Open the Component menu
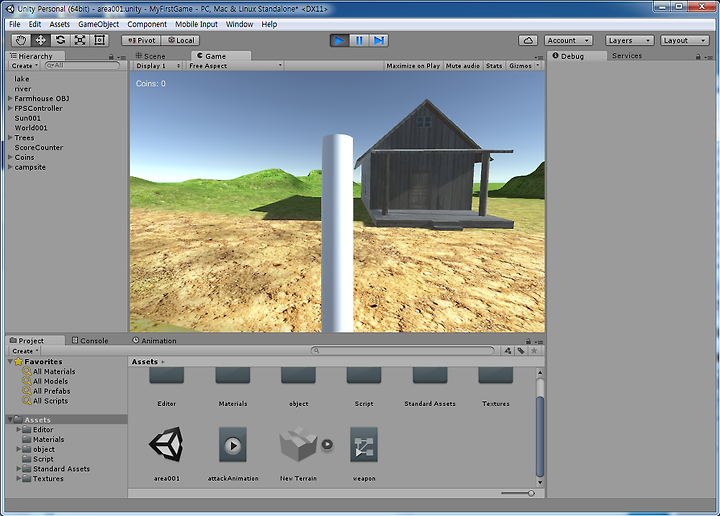The image size is (720, 516). pos(147,24)
